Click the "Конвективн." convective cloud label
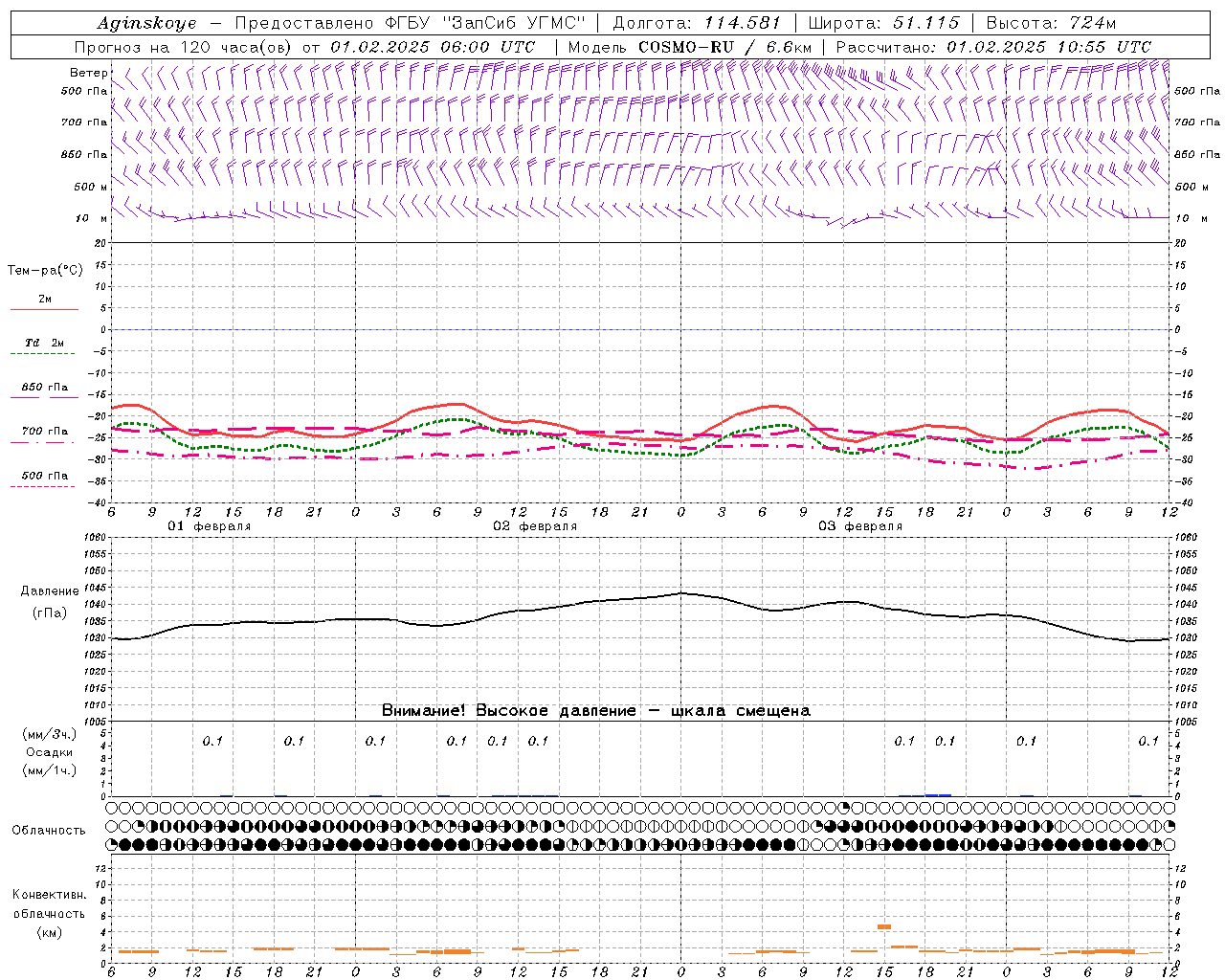 (49, 896)
